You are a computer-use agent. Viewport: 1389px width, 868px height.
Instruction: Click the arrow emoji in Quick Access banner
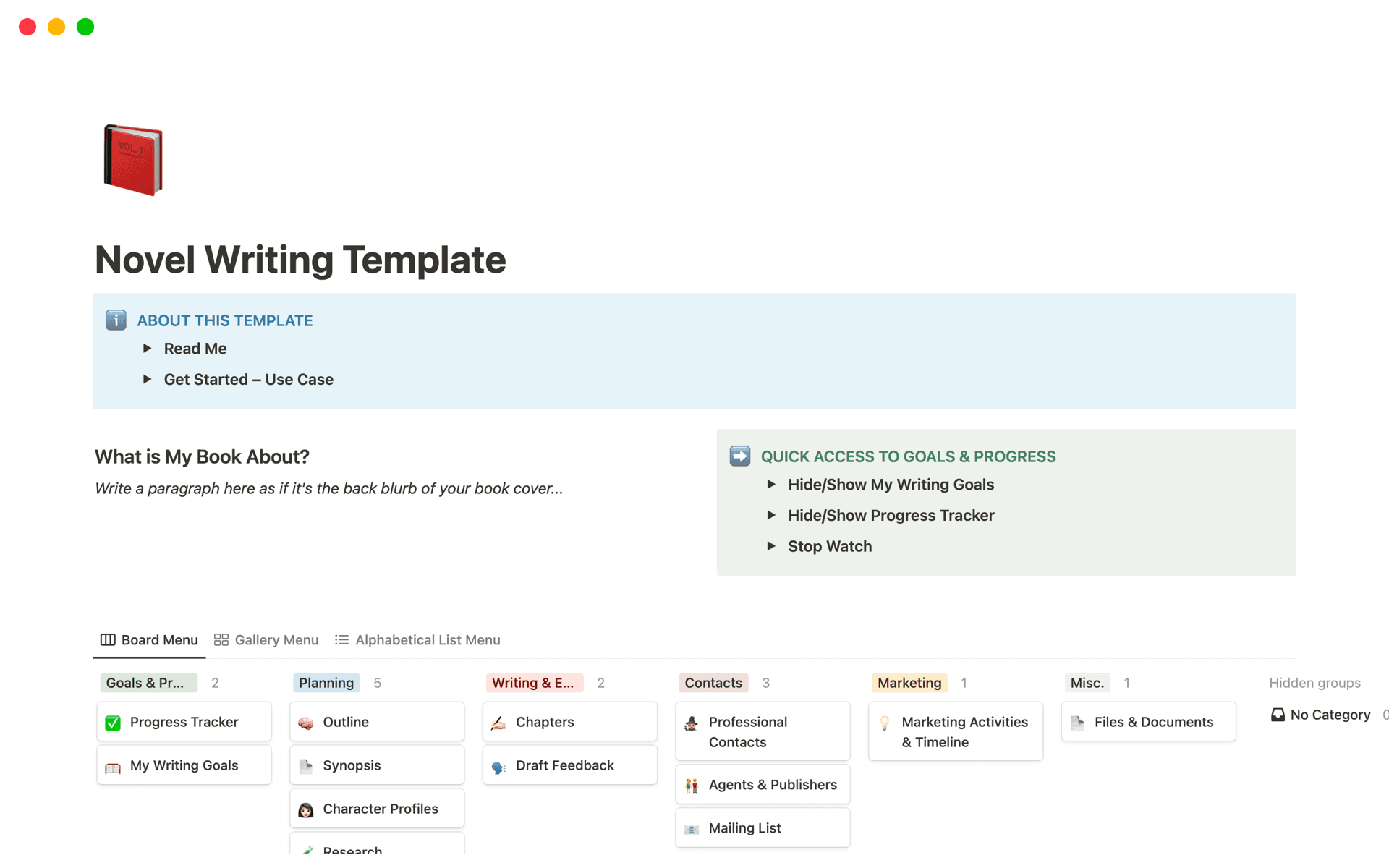[x=739, y=456]
